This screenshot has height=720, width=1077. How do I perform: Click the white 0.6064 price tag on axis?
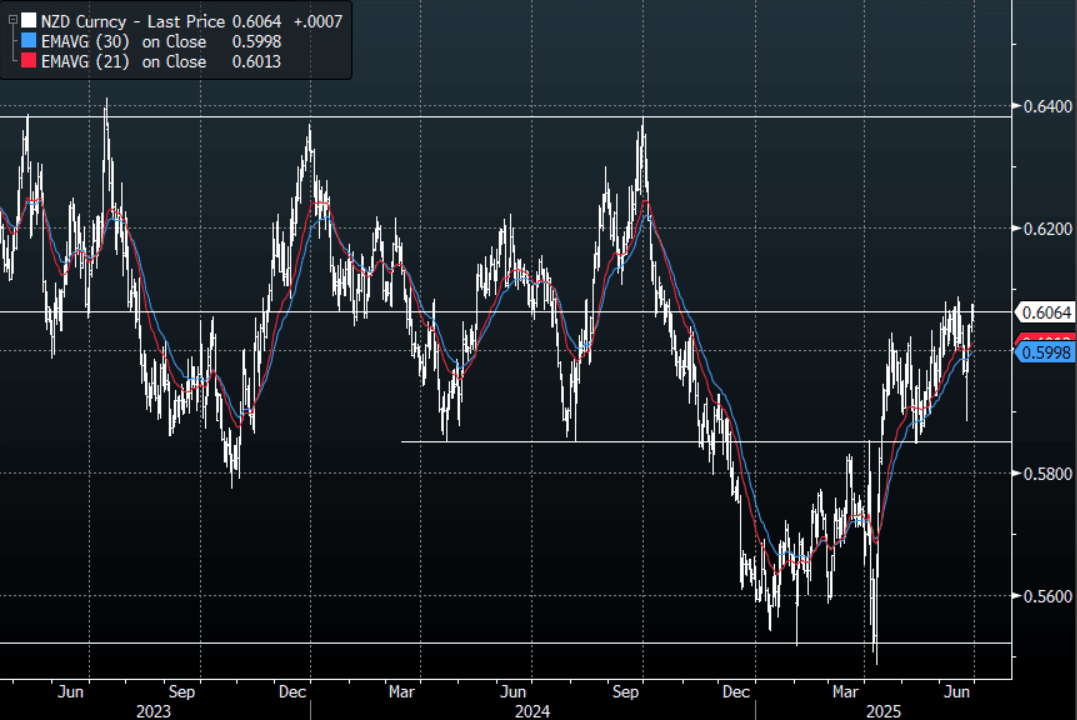1046,312
